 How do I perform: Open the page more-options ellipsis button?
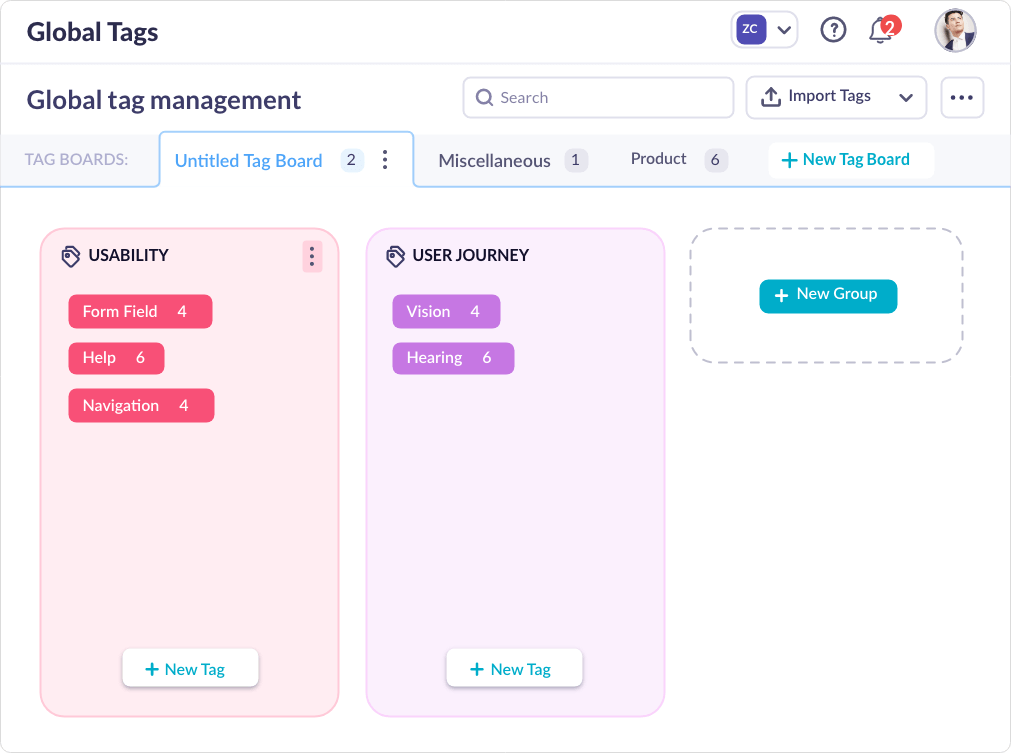(x=962, y=98)
